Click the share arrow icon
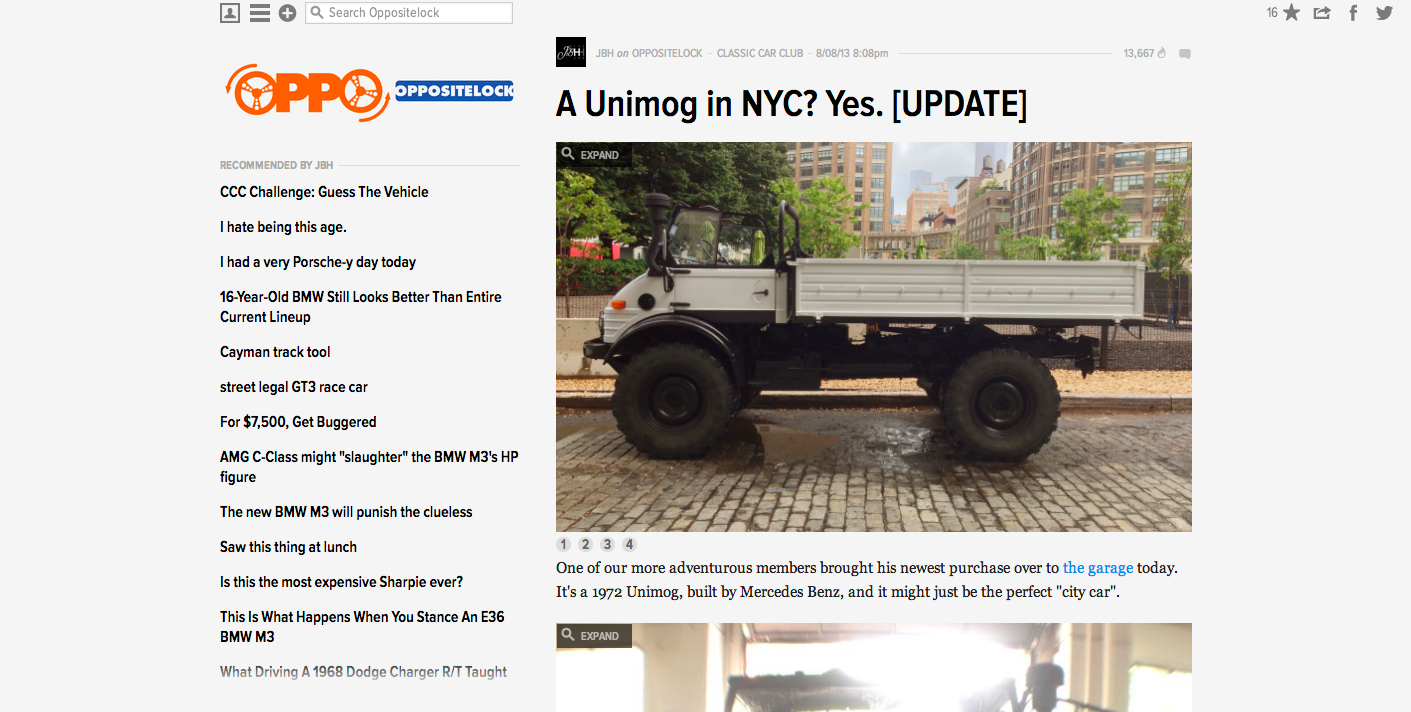This screenshot has width=1411, height=712. click(1322, 13)
